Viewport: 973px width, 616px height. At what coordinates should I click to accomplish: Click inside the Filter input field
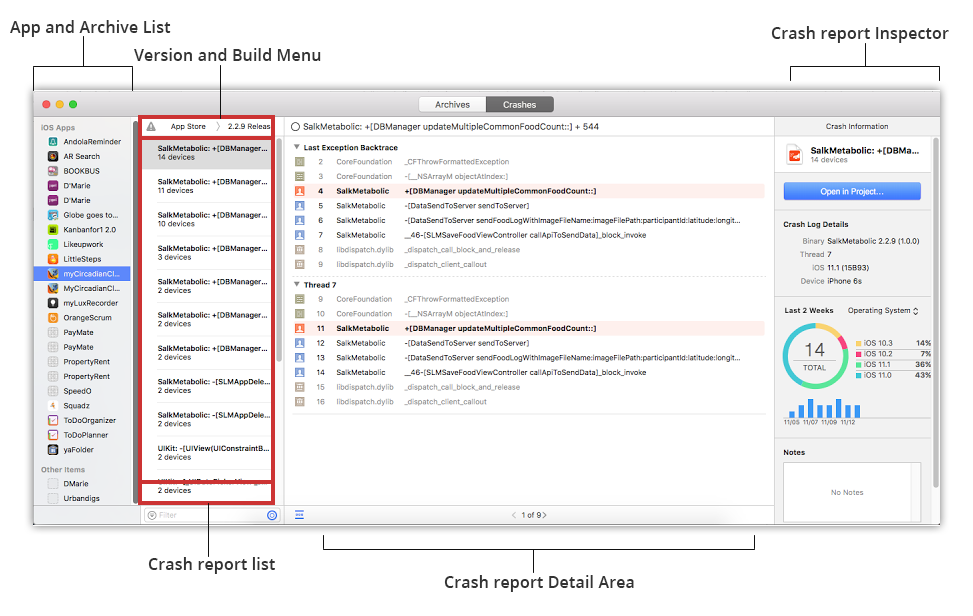click(x=212, y=516)
